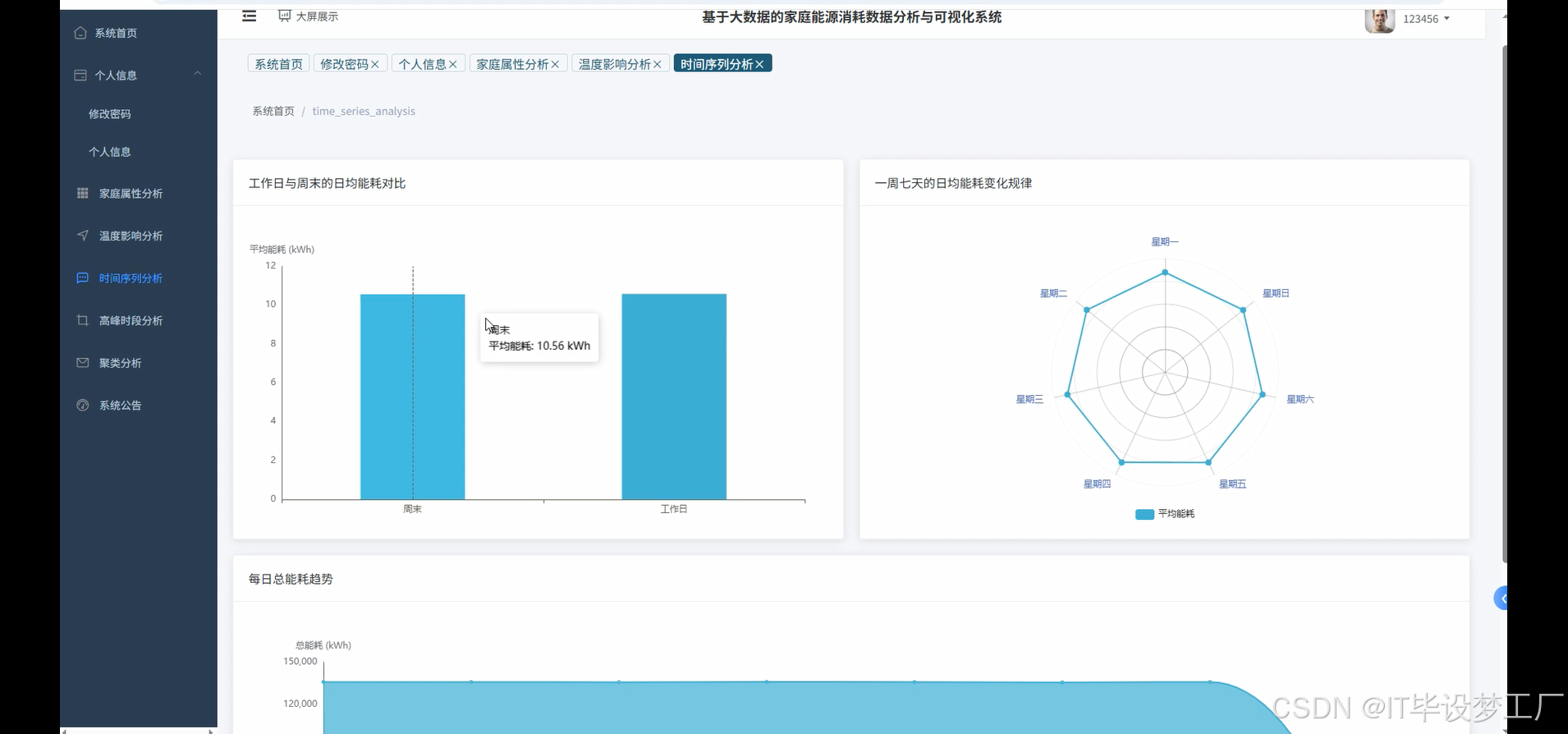Open 系统公告 from the sidebar

[121, 406]
